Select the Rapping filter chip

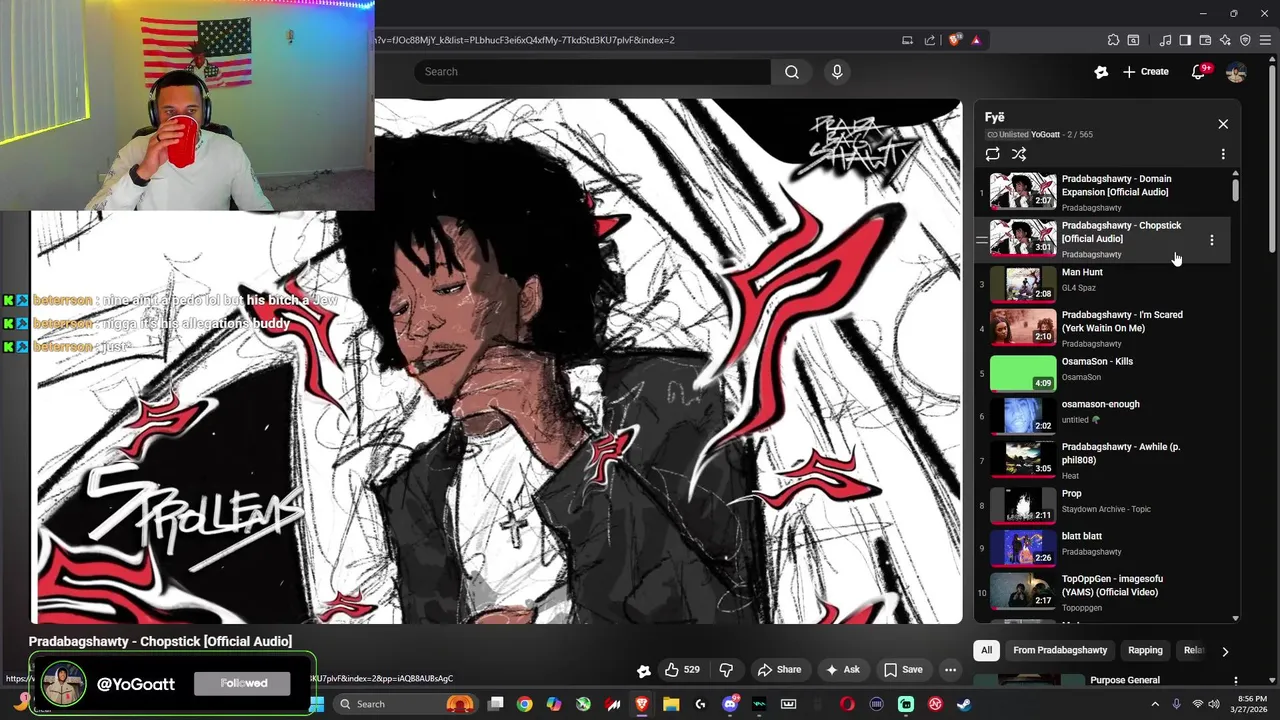pos(1145,650)
